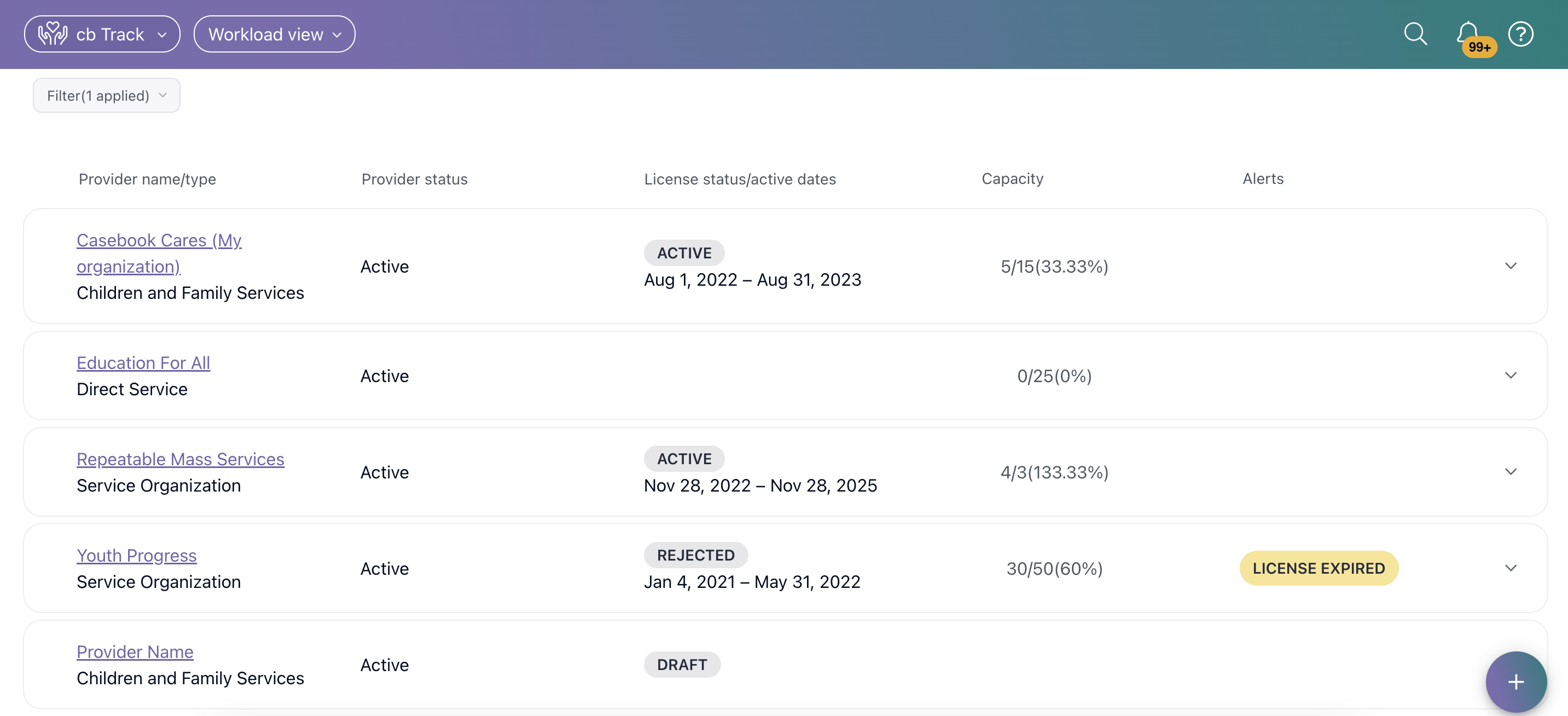Click Active status in Youth Progress row
The width and height of the screenshot is (1568, 716).
click(x=384, y=568)
